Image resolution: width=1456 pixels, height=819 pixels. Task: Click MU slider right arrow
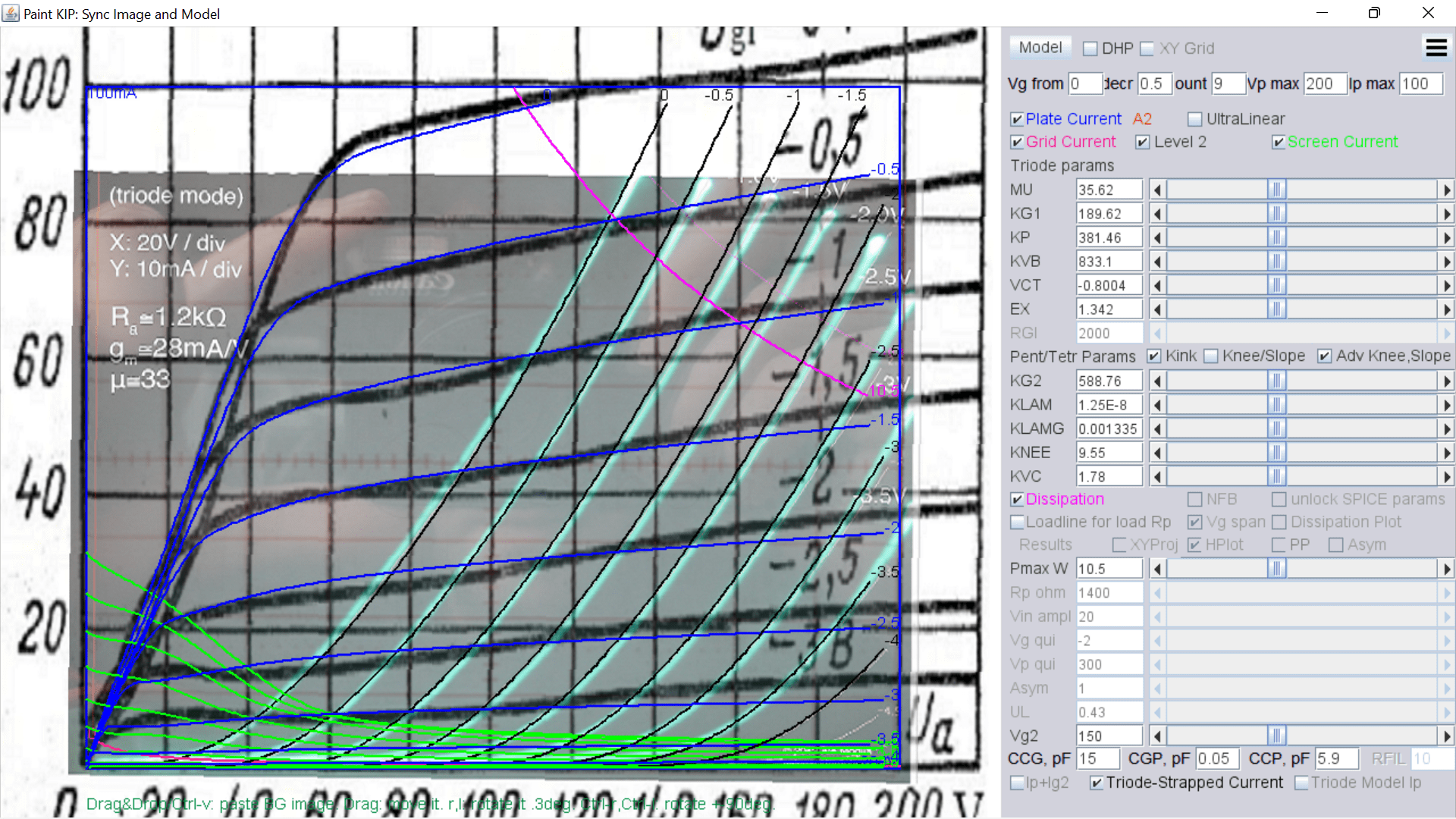[x=1446, y=190]
